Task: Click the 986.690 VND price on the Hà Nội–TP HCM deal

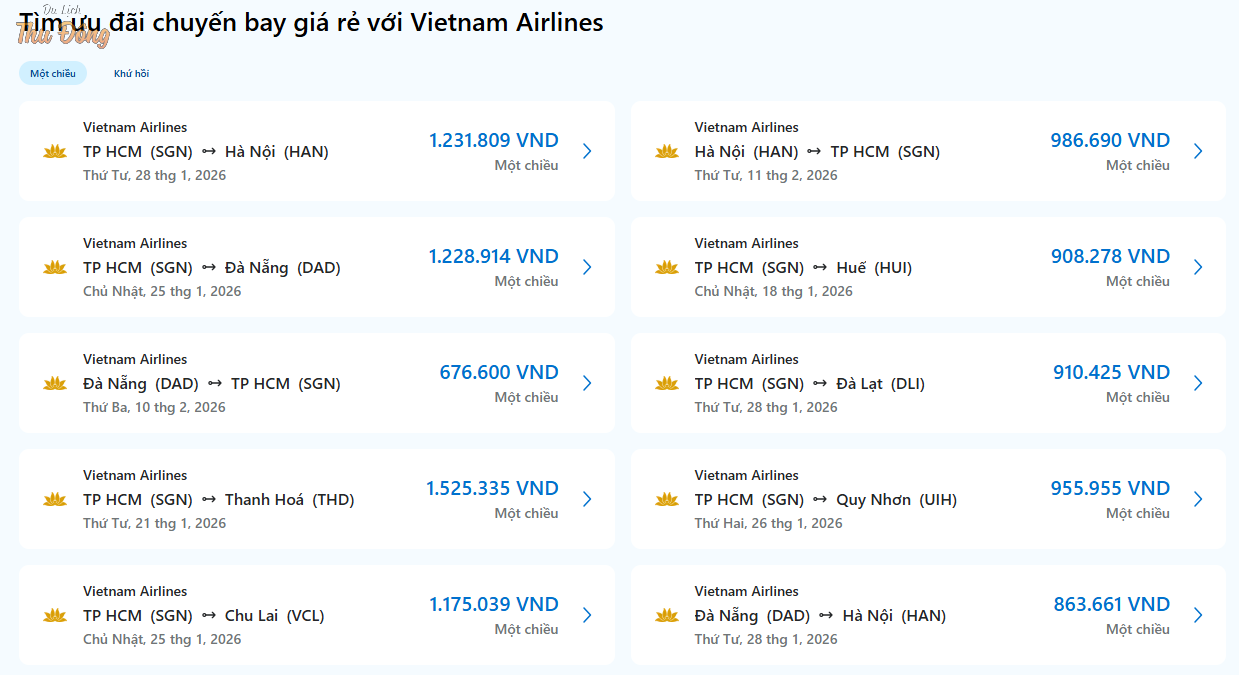Action: pos(1110,140)
